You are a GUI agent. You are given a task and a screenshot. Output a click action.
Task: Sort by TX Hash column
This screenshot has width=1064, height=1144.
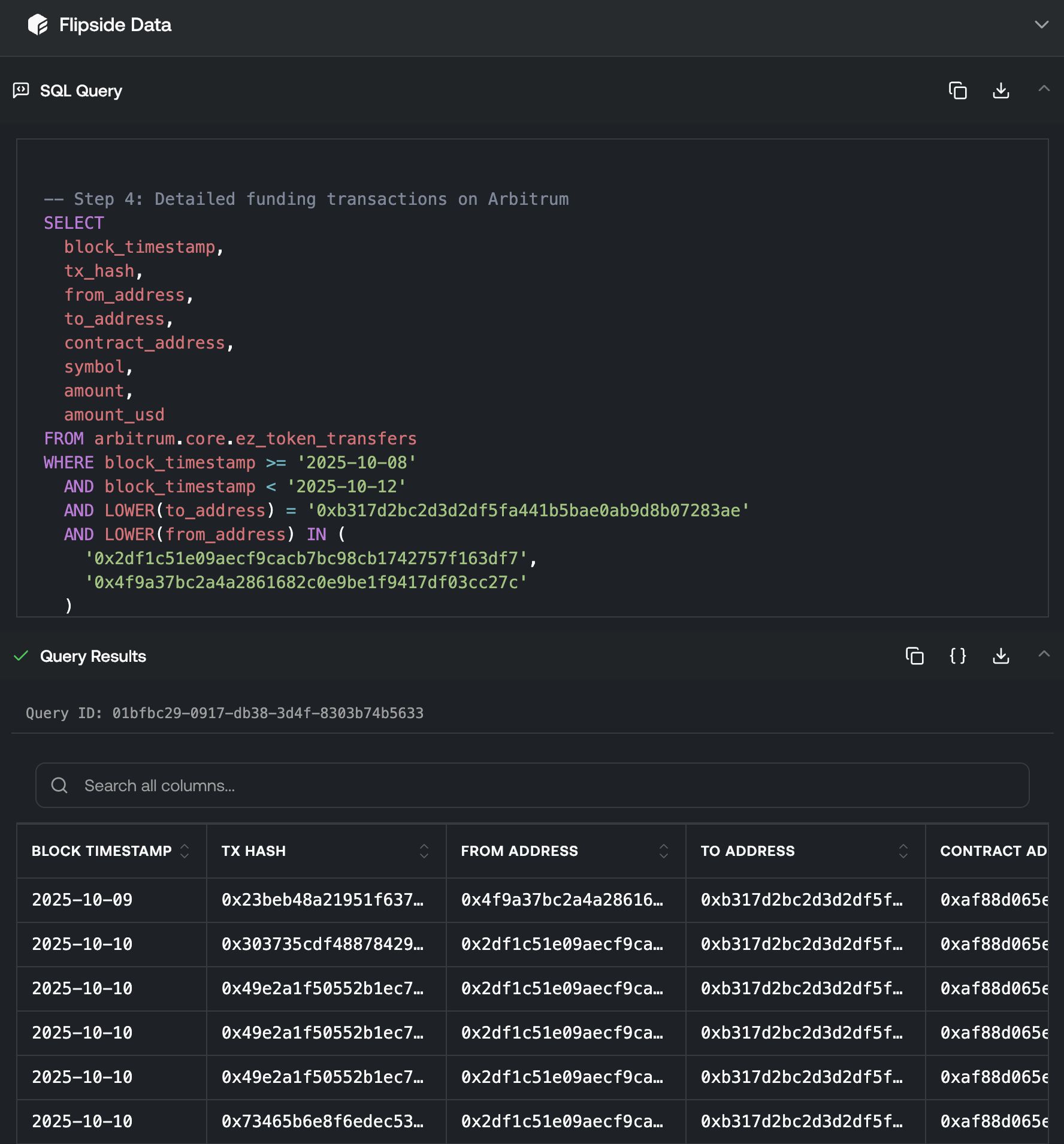424,851
